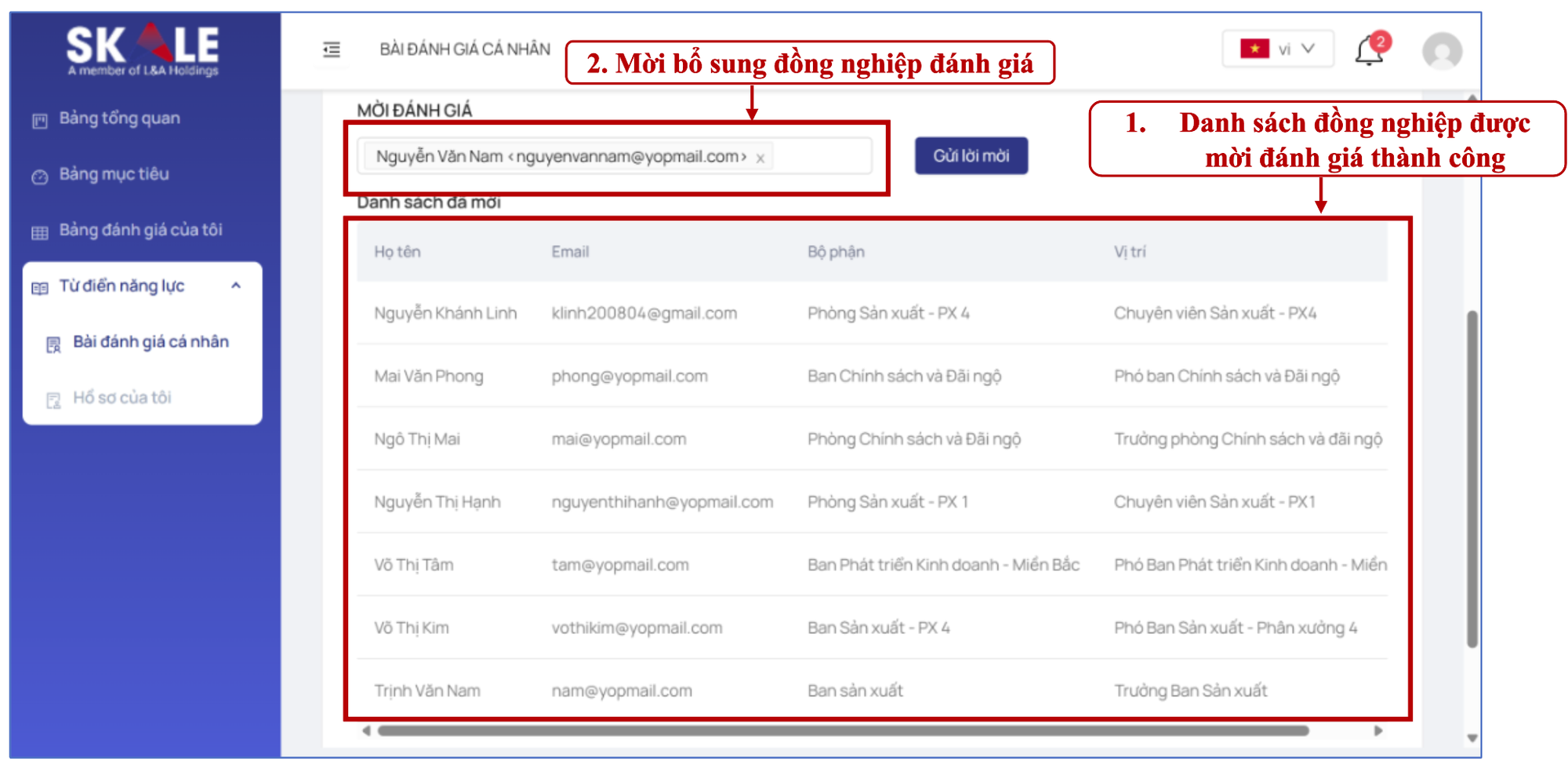Click the Vietnam flag in the language selector
1568x764 pixels.
click(1254, 49)
